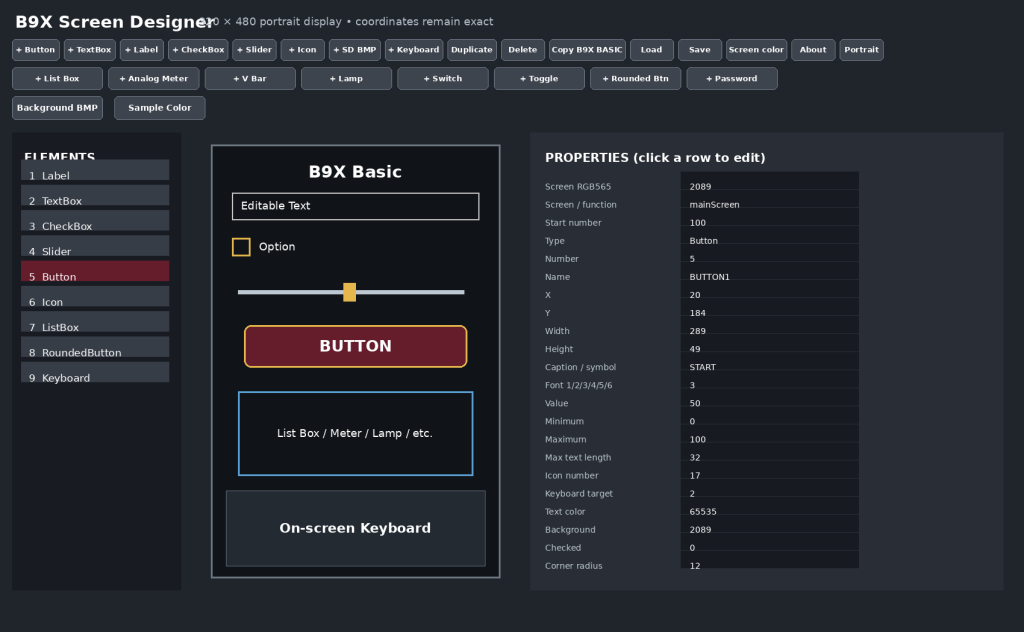
Task: Click the + Icon toolbar button
Action: point(302,50)
